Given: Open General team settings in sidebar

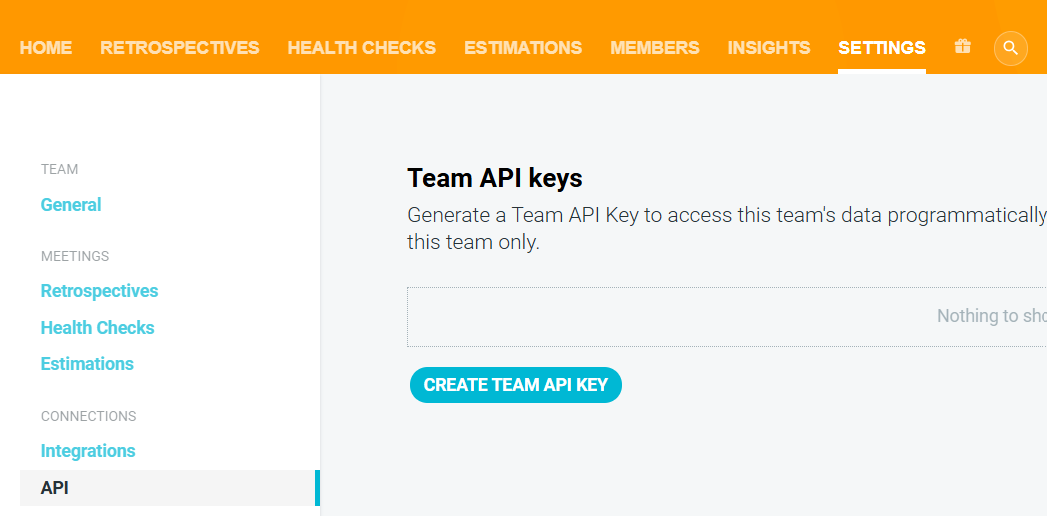Looking at the screenshot, I should coord(71,204).
